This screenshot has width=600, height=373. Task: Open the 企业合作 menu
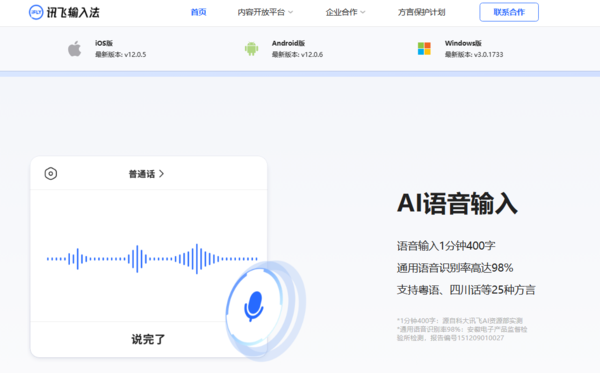pos(341,12)
